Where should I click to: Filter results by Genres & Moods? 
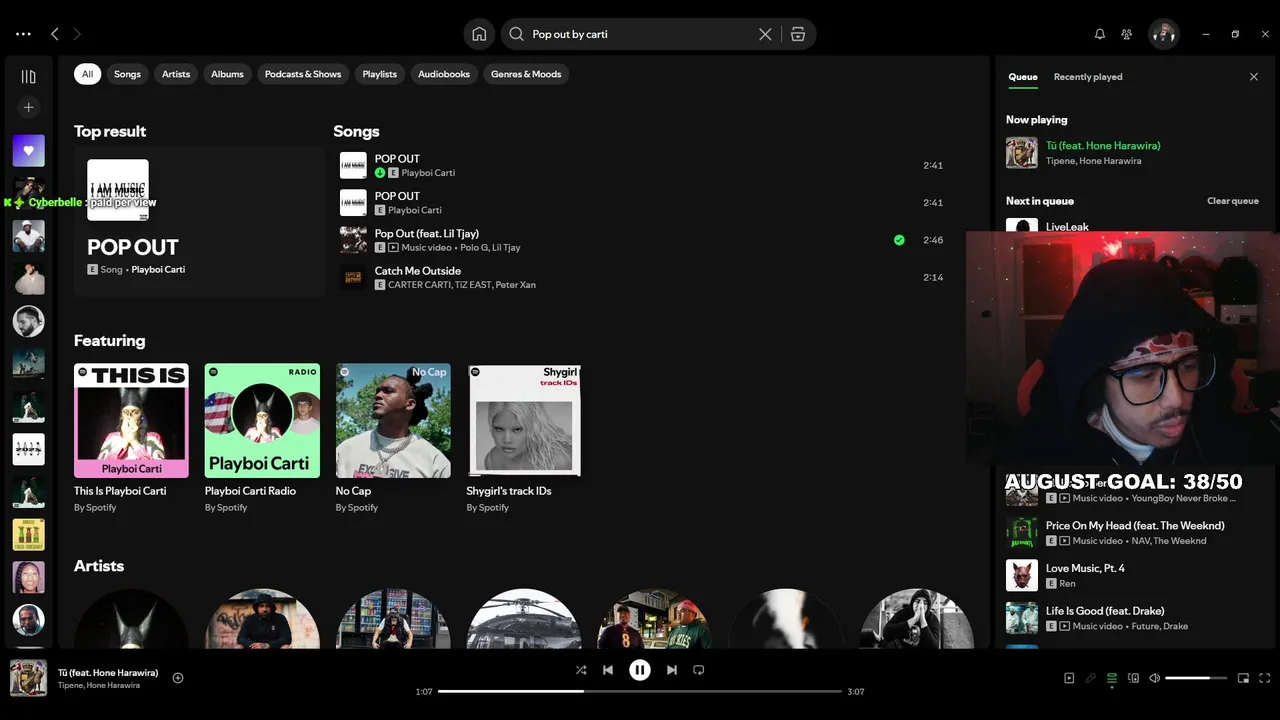coord(526,74)
